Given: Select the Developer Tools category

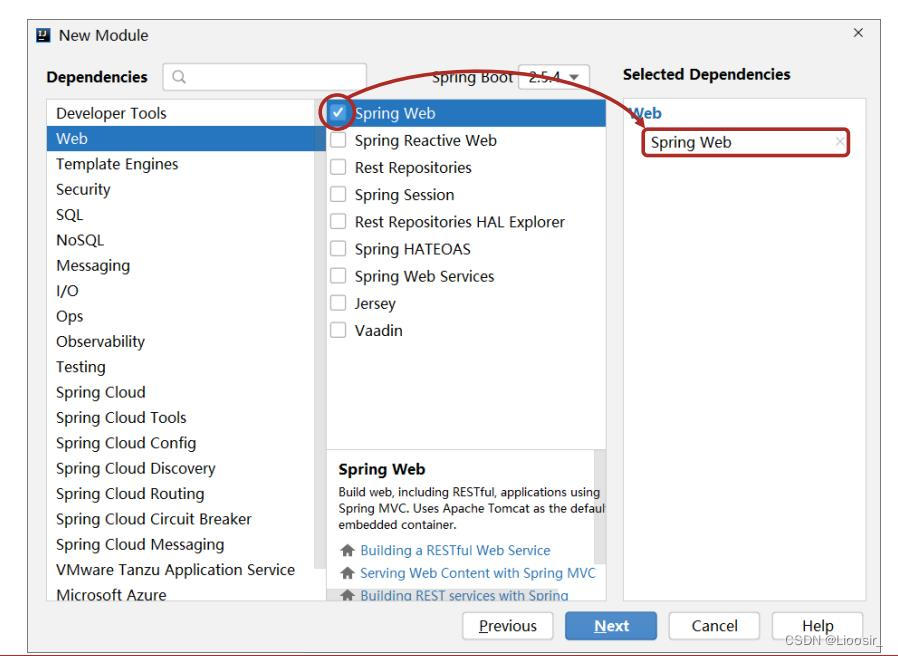Looking at the screenshot, I should tap(181, 113).
